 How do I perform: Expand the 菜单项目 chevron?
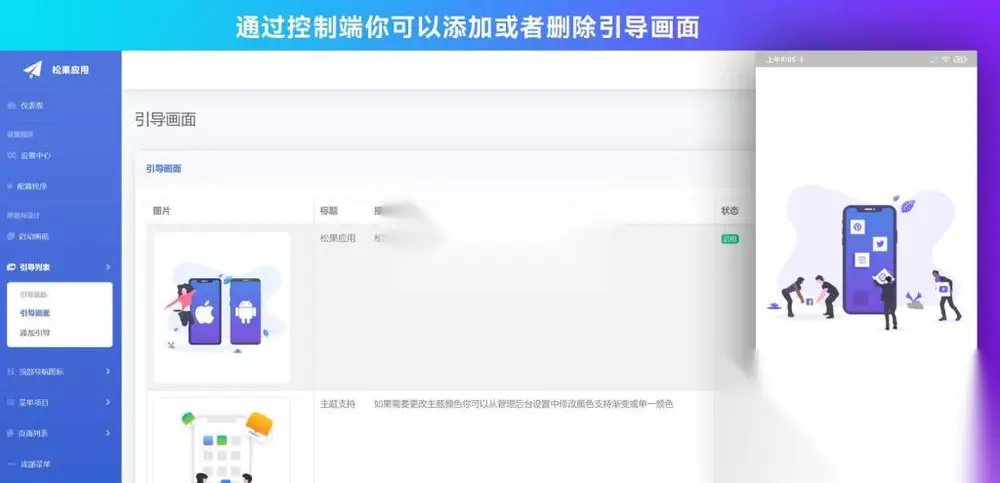(108, 402)
